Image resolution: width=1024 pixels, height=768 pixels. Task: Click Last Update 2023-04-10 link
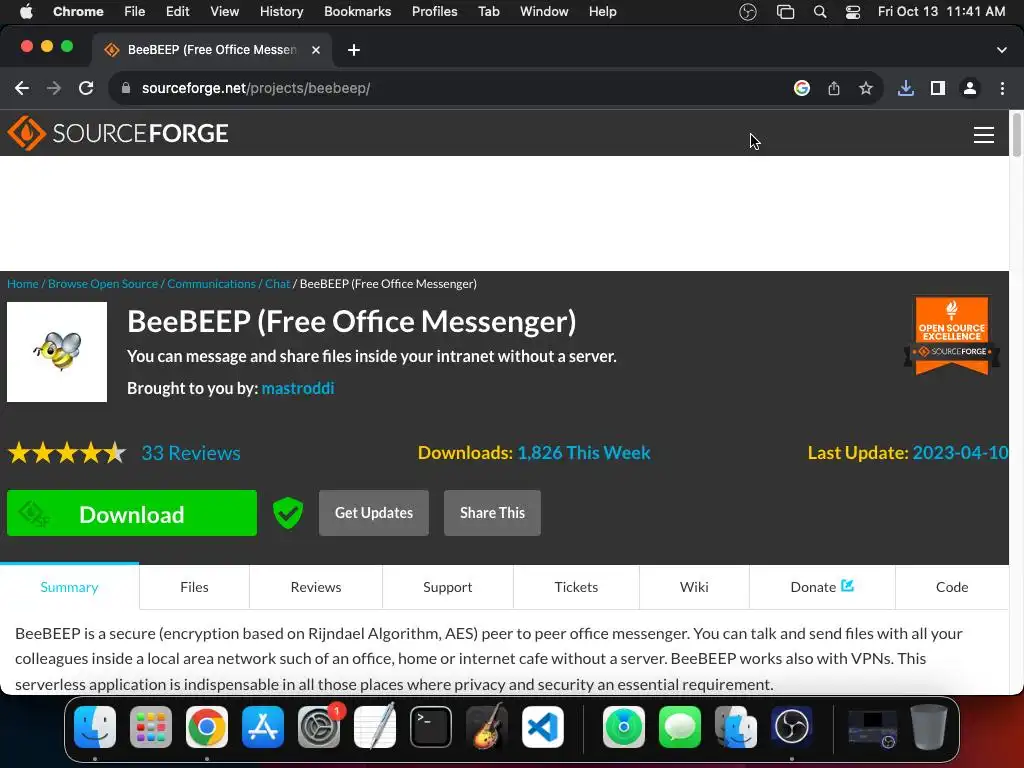[960, 453]
